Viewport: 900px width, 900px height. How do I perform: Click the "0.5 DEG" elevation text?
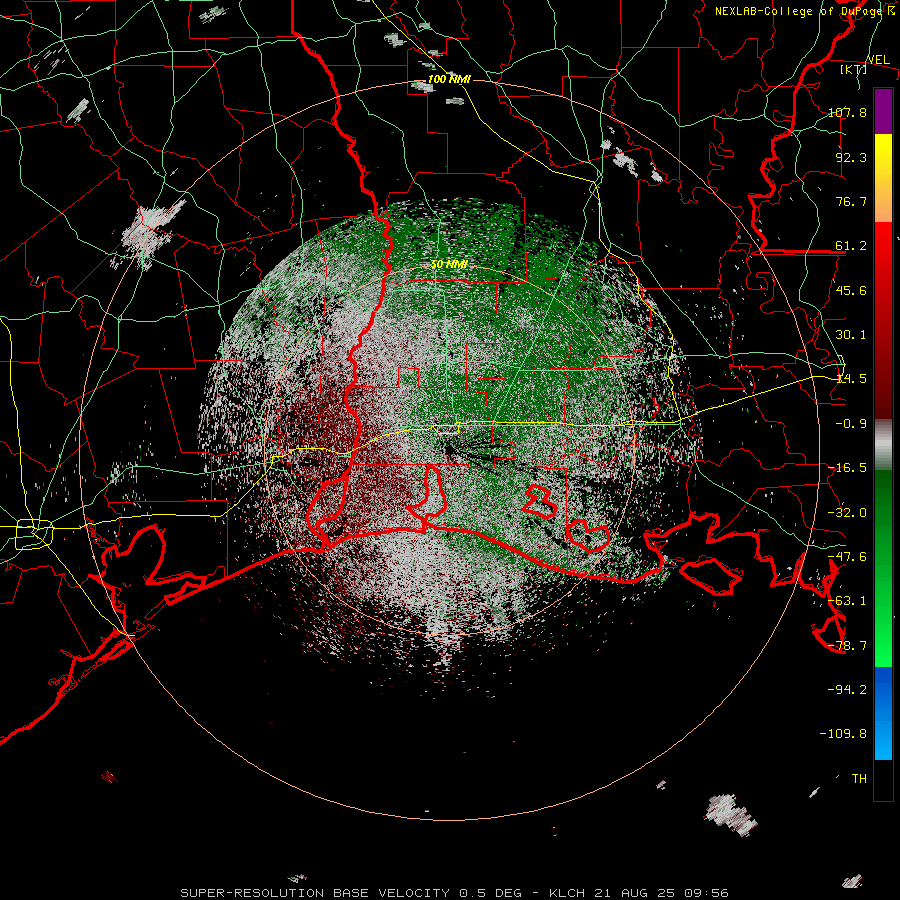(x=490, y=893)
